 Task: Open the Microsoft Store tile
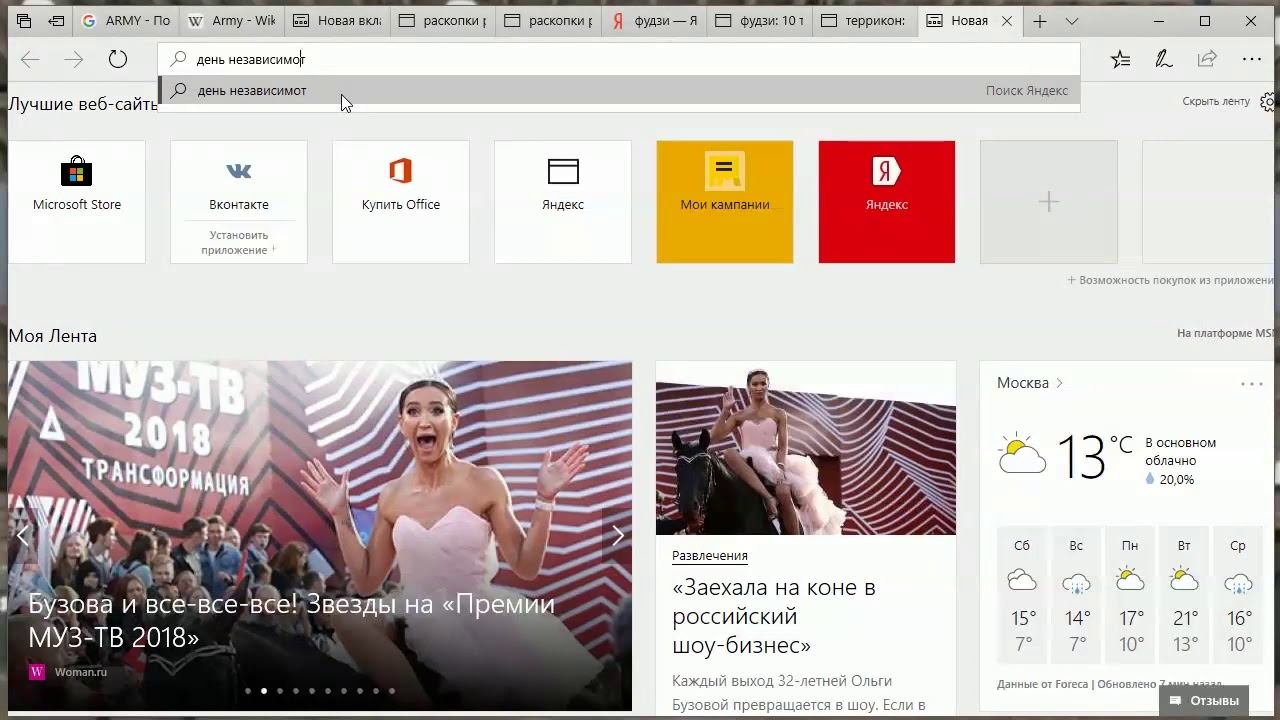[x=77, y=202]
